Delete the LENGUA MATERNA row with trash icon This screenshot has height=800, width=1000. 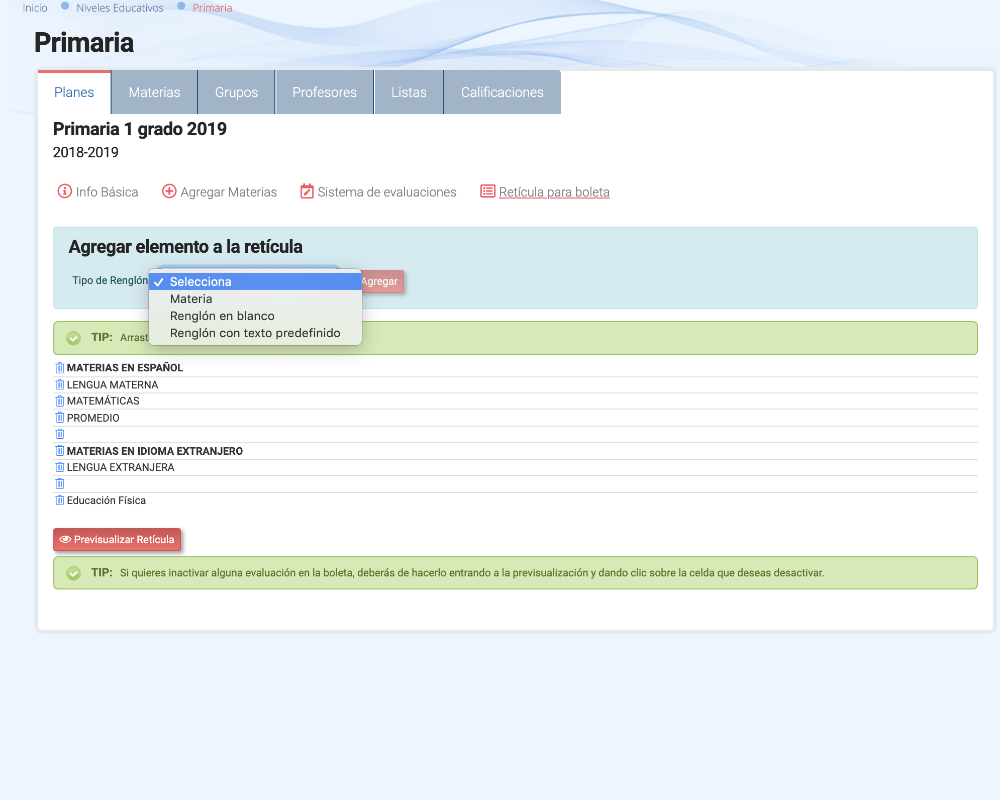tap(60, 385)
